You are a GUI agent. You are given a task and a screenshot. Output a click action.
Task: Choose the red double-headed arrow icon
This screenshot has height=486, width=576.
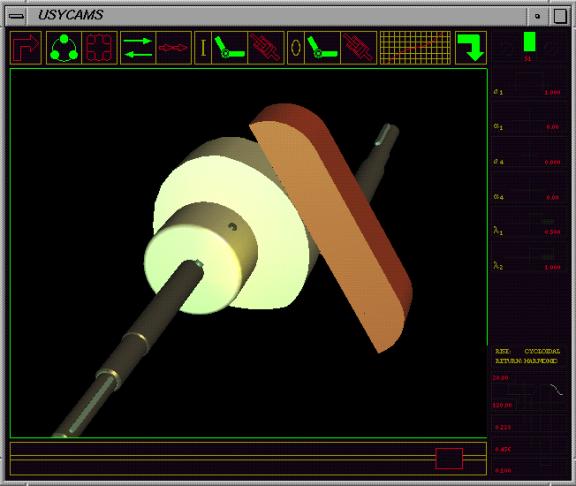point(174,48)
